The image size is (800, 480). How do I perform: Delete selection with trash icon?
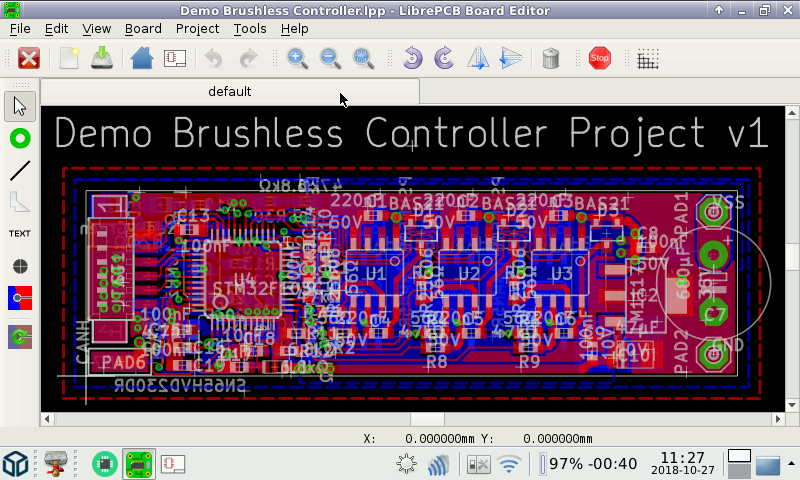tap(551, 58)
